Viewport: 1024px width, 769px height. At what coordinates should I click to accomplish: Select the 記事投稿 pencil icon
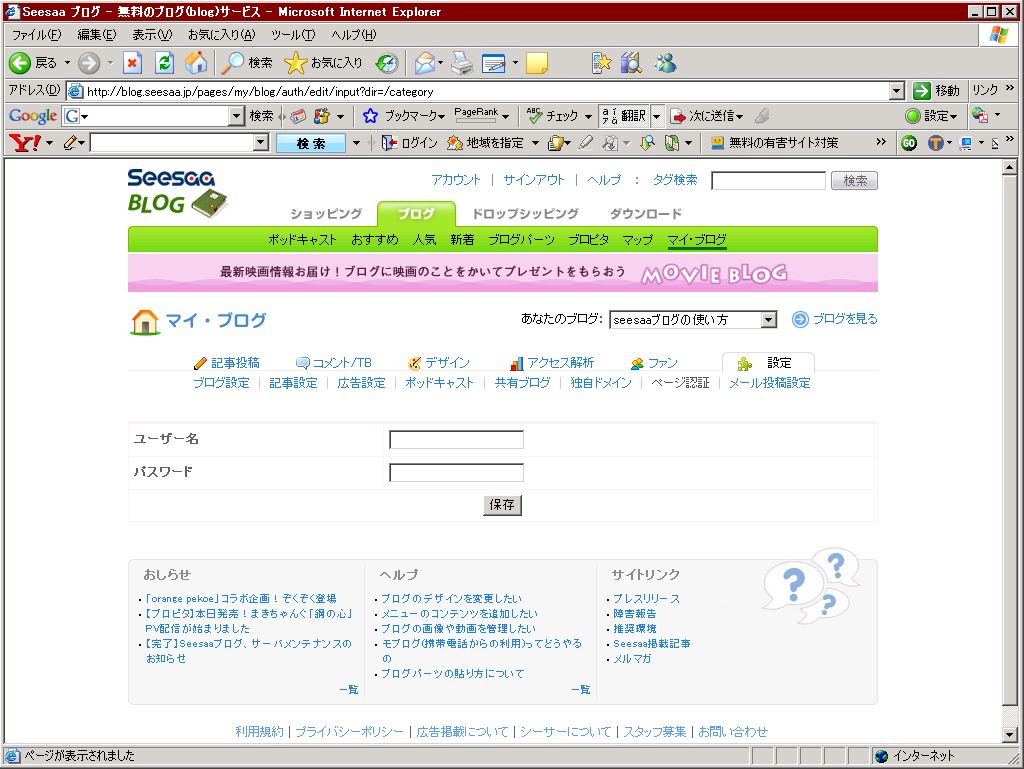click(198, 363)
